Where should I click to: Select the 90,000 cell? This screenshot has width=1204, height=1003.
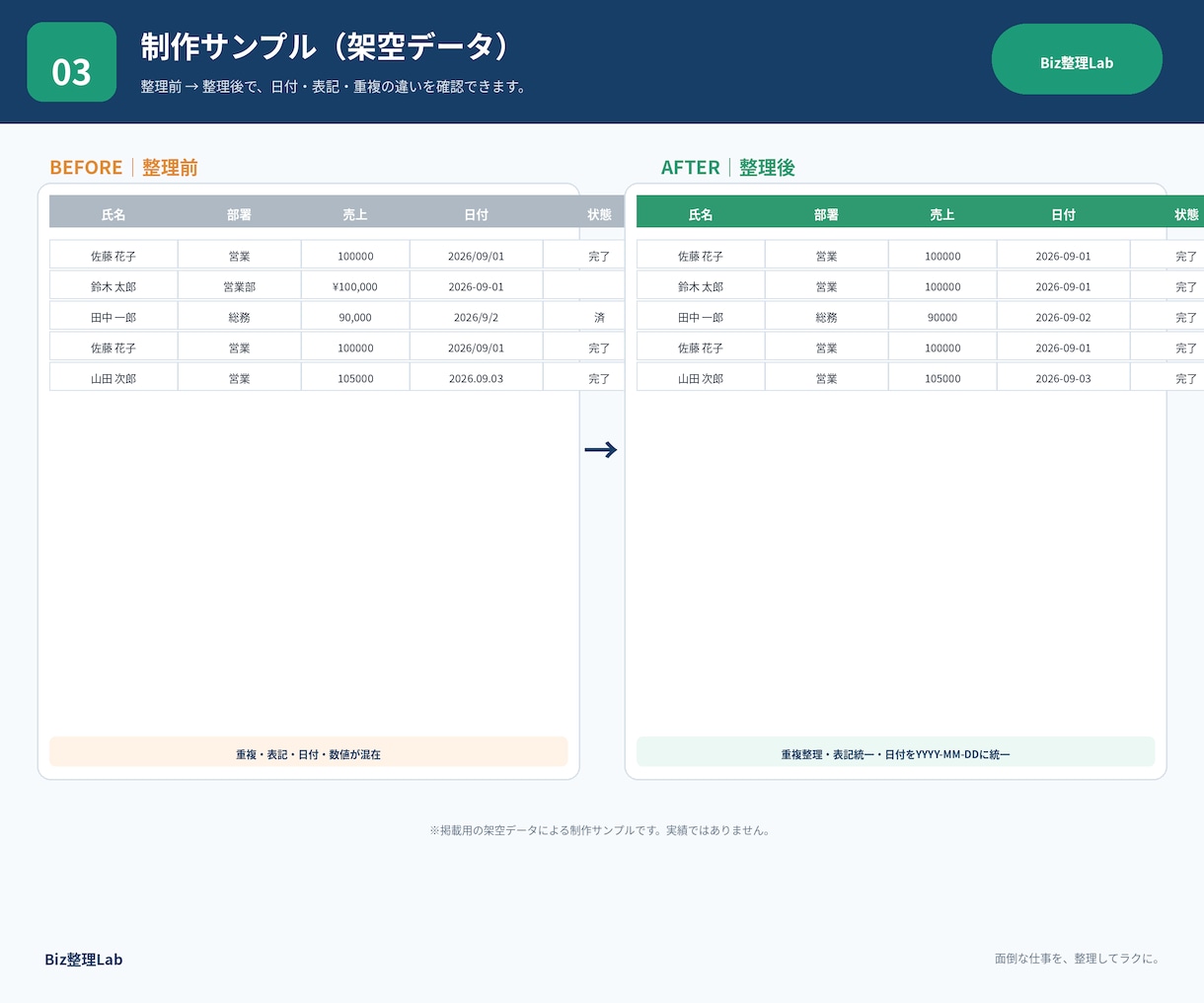click(x=355, y=317)
